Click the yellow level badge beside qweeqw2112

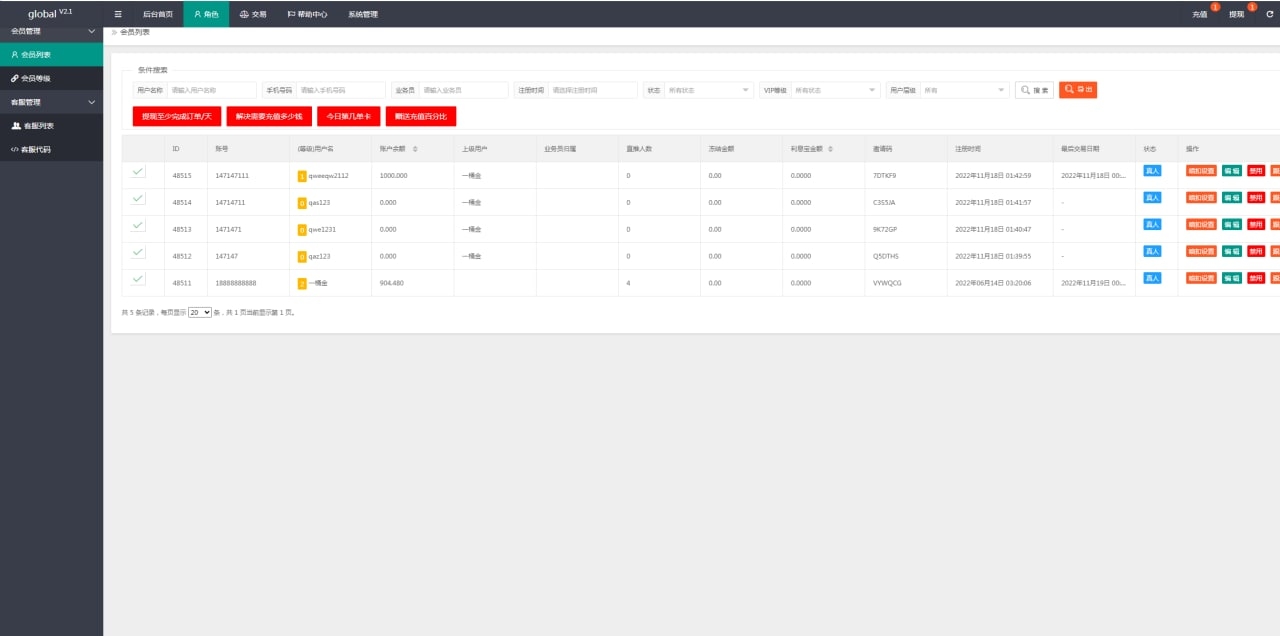pyautogui.click(x=302, y=176)
